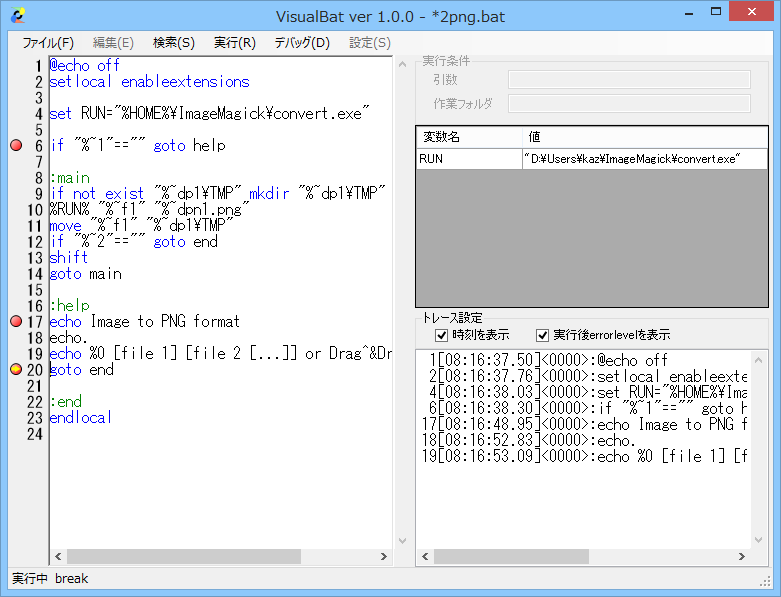Viewport: 781px width, 597px height.
Task: Click the 'echo %0 [file 1]' line 19
Action: point(220,354)
